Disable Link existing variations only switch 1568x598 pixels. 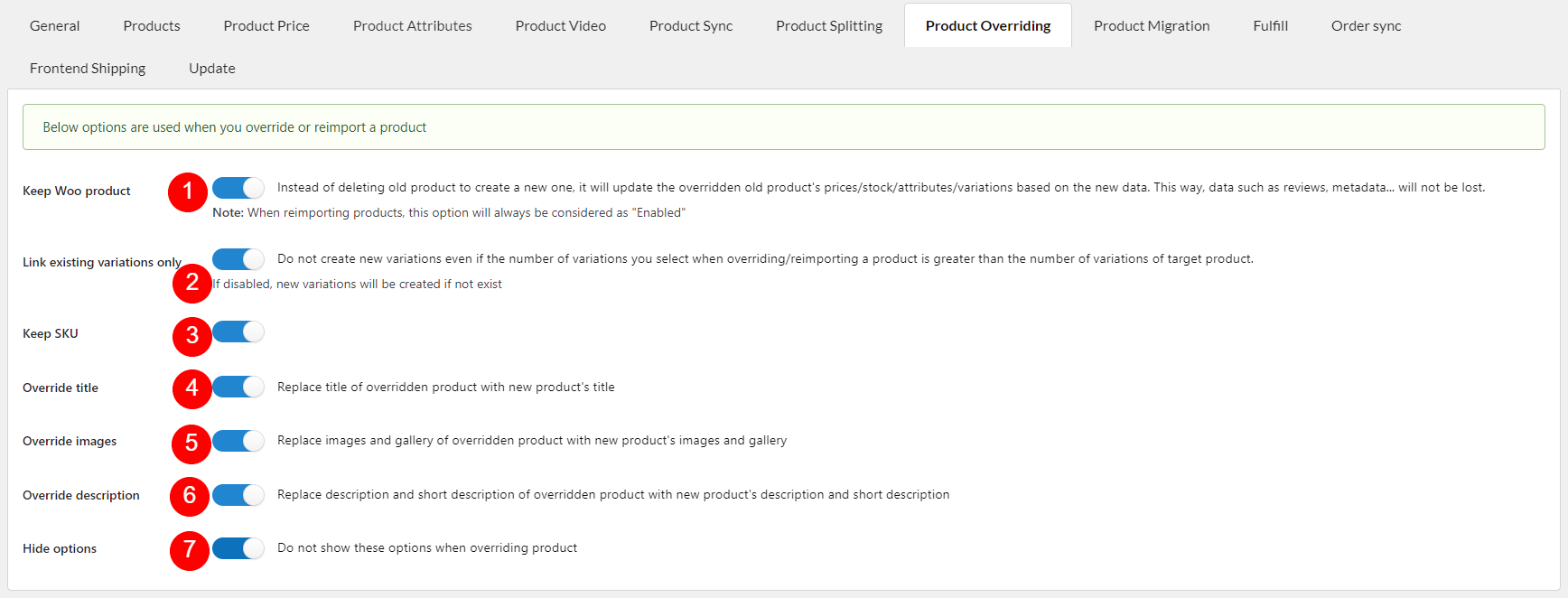point(238,259)
